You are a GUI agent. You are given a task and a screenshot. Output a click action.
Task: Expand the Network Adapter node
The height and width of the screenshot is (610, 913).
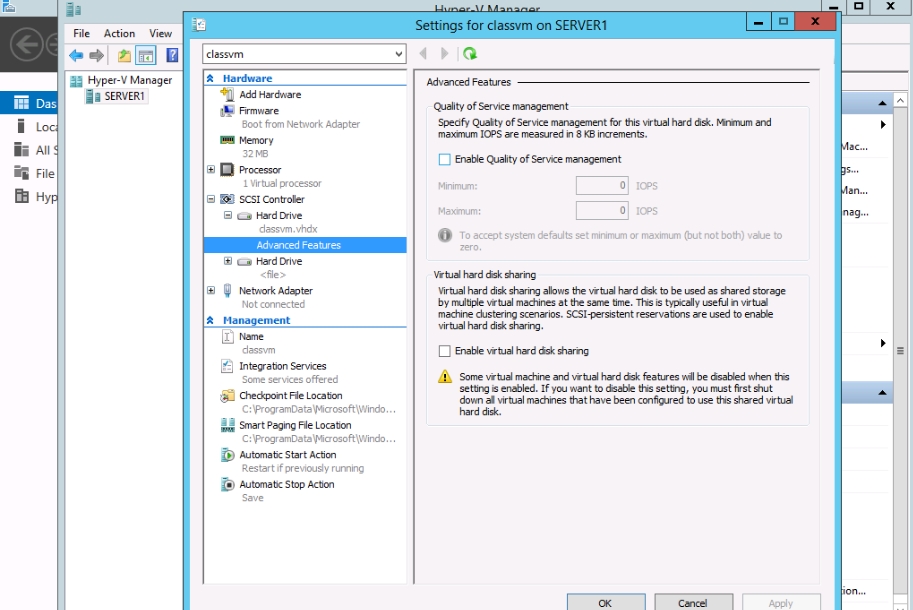click(x=211, y=290)
